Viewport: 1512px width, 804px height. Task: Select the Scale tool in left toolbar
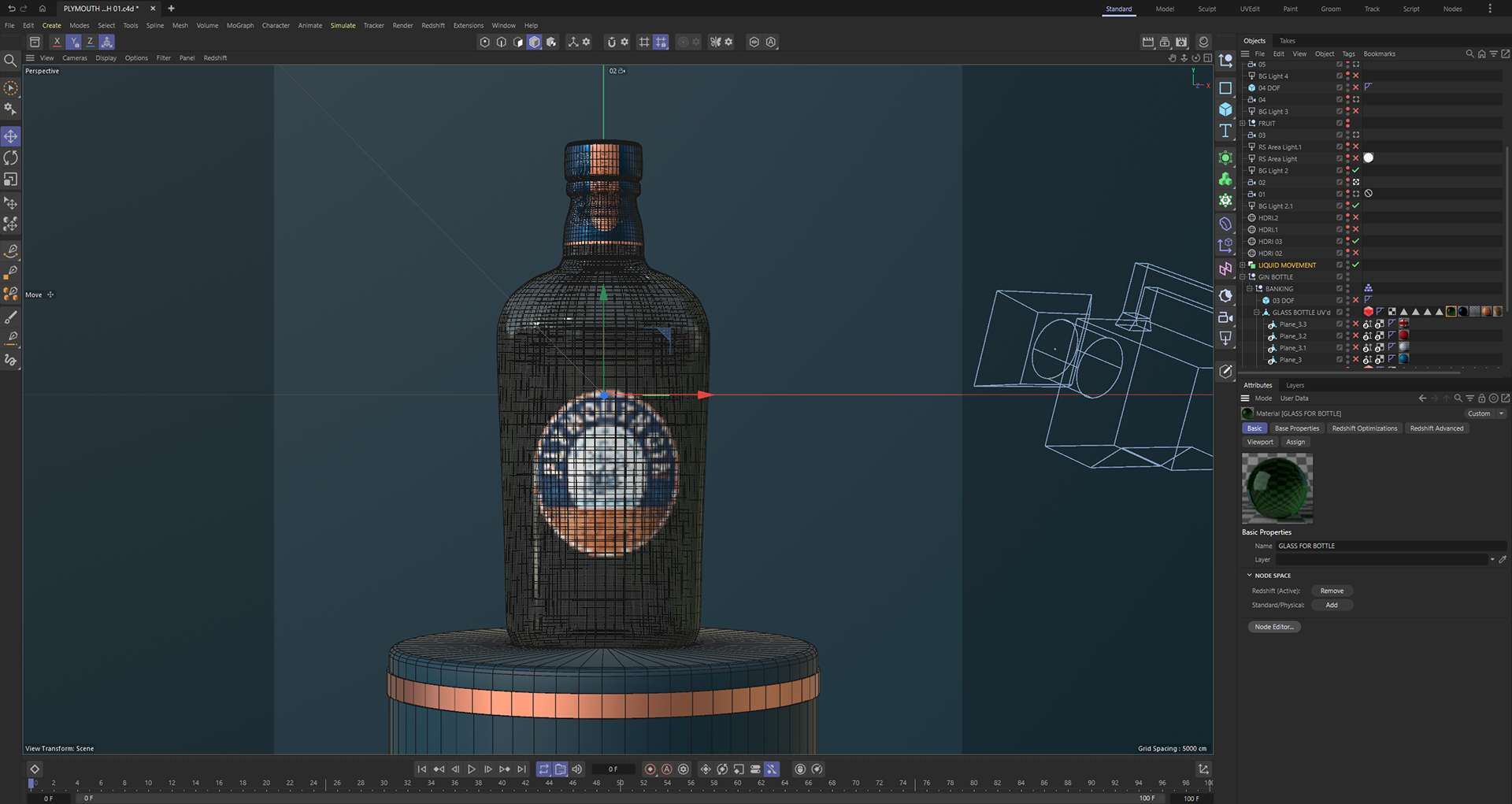[x=11, y=180]
